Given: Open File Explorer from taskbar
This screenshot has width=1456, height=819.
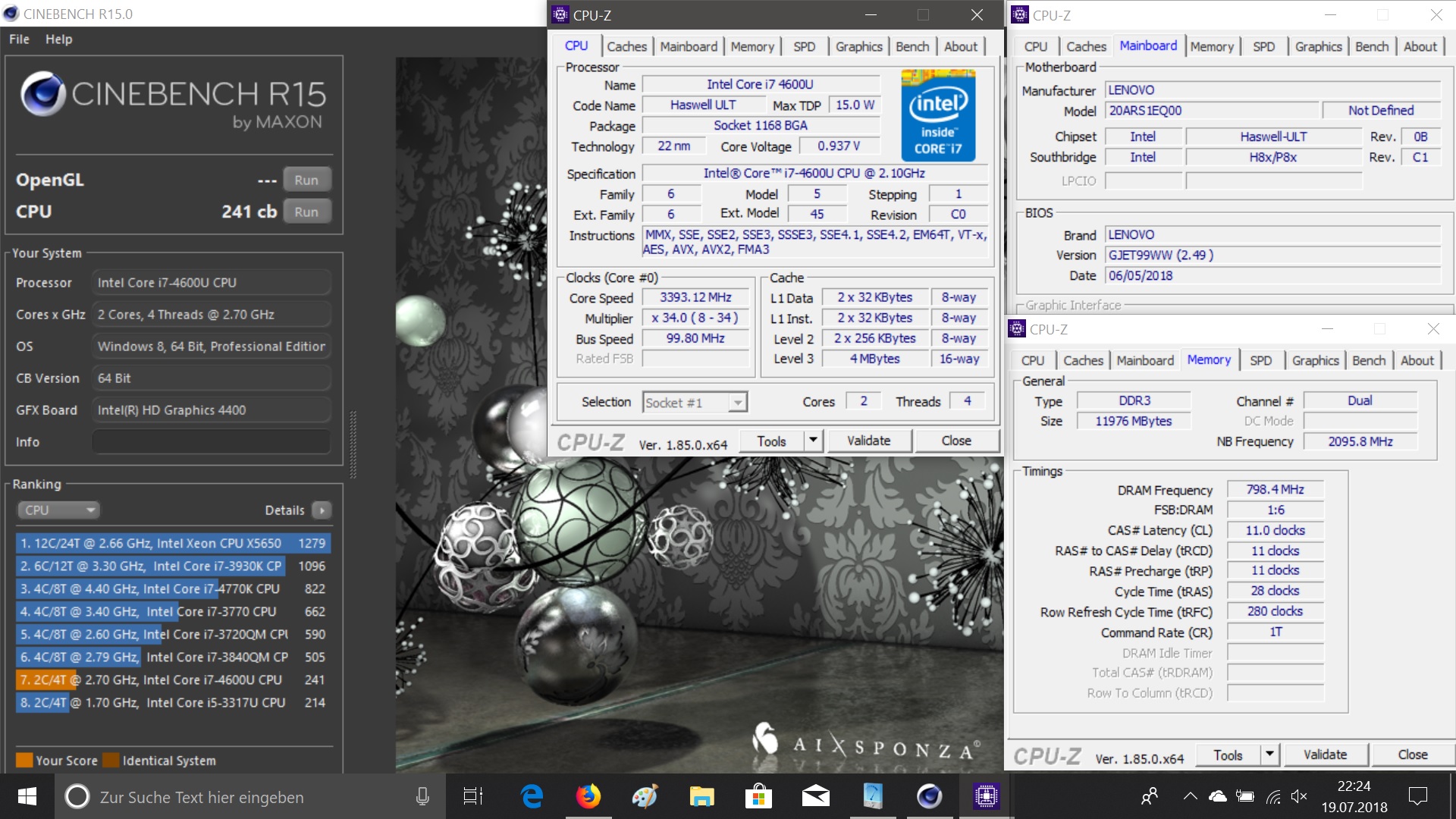Looking at the screenshot, I should (701, 797).
